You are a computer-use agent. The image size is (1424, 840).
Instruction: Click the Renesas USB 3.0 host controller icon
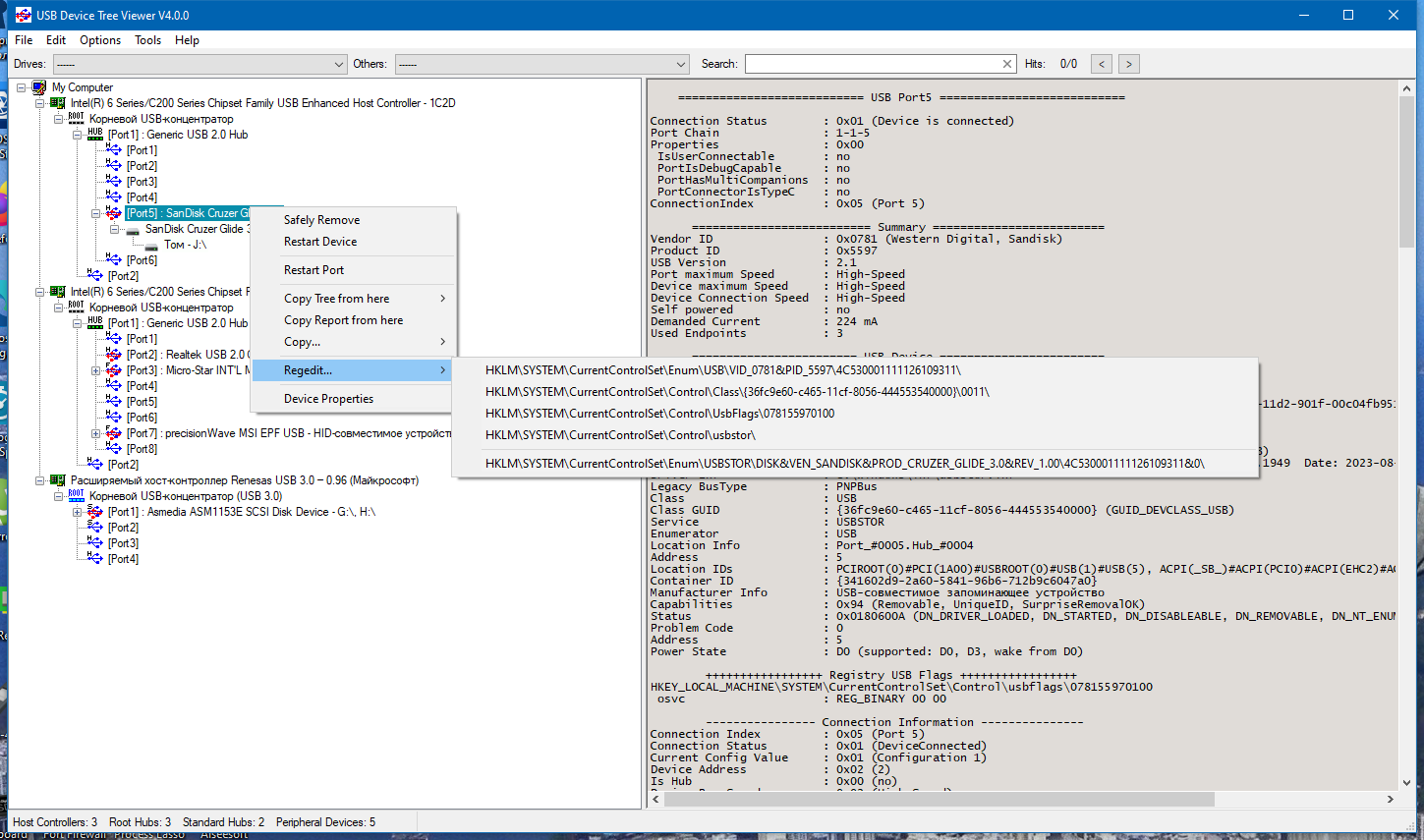[58, 480]
